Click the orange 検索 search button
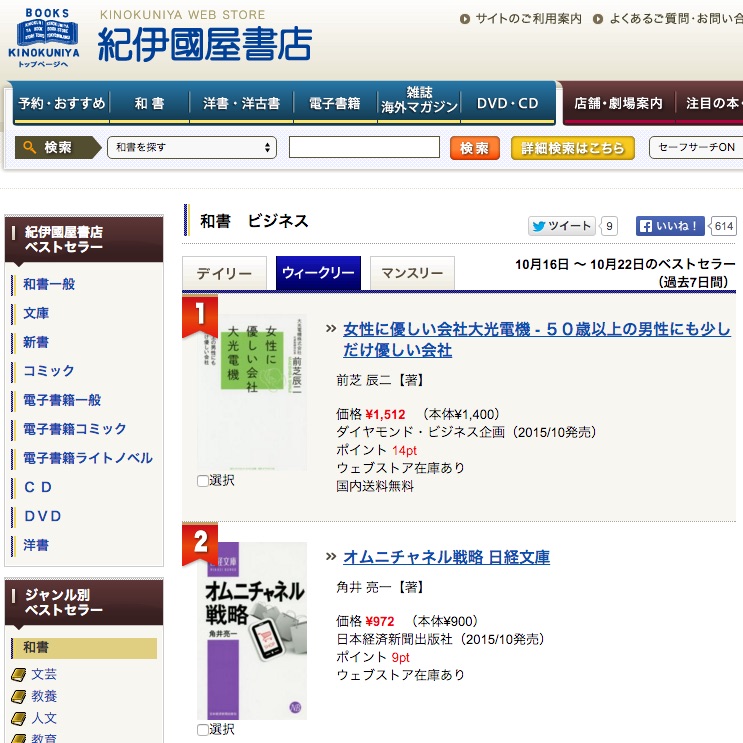 tap(474, 148)
